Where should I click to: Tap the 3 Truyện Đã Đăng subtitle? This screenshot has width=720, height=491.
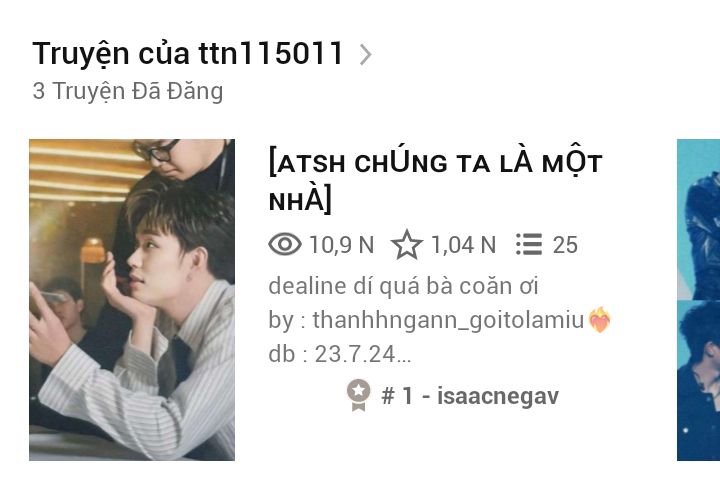(128, 91)
